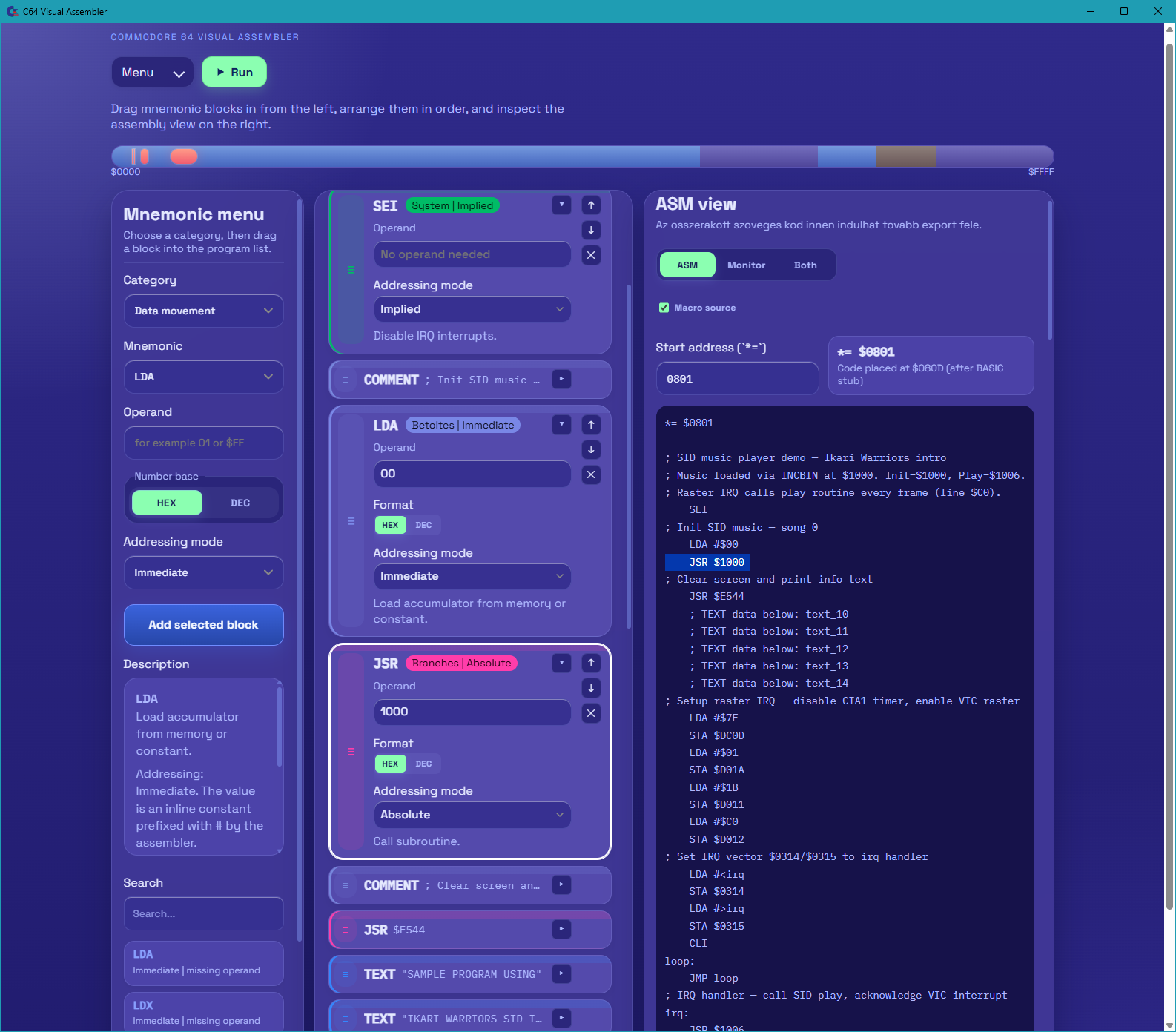Edit the Start address field 0801

737,379
